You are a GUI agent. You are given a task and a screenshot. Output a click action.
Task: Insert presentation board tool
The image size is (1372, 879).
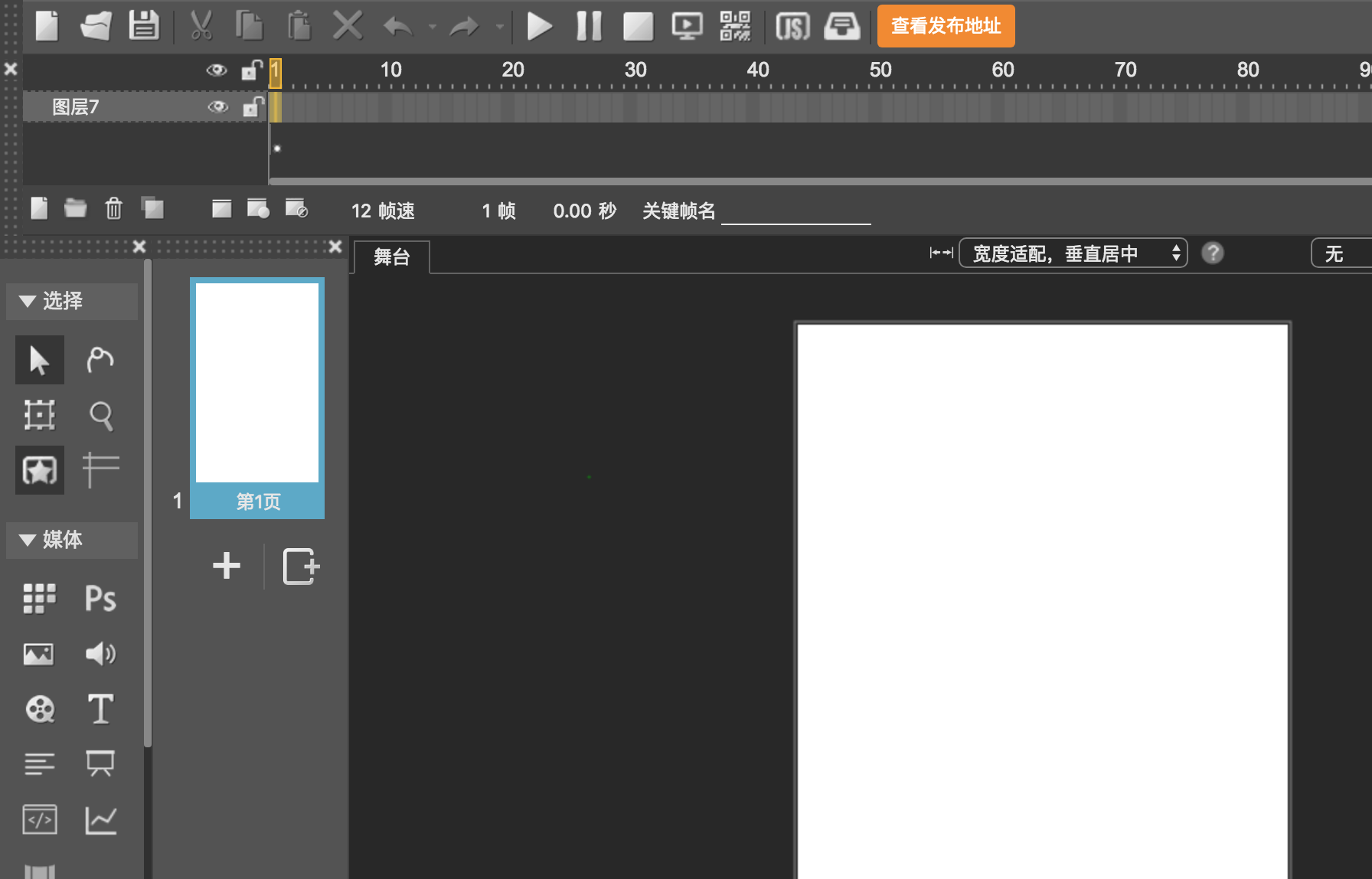(x=100, y=763)
